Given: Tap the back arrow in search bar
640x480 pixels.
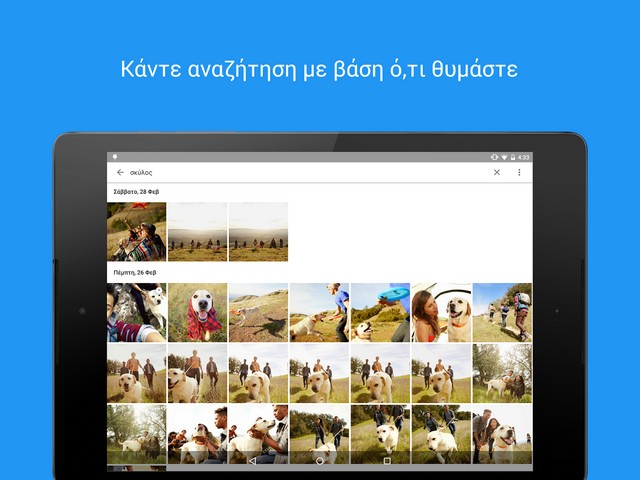Looking at the screenshot, I should coord(120,172).
